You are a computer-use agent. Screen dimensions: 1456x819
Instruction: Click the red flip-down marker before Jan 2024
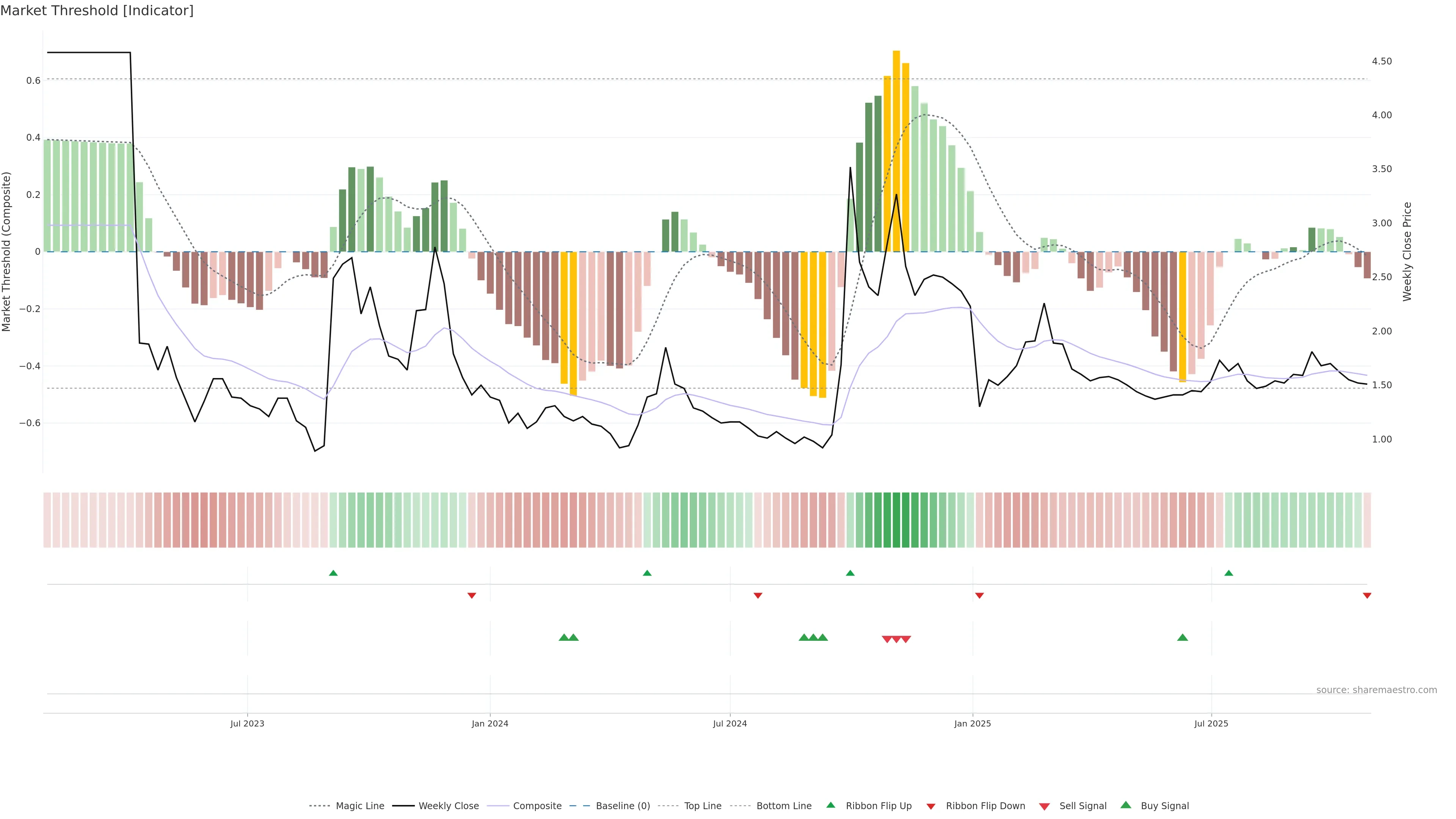tap(471, 595)
